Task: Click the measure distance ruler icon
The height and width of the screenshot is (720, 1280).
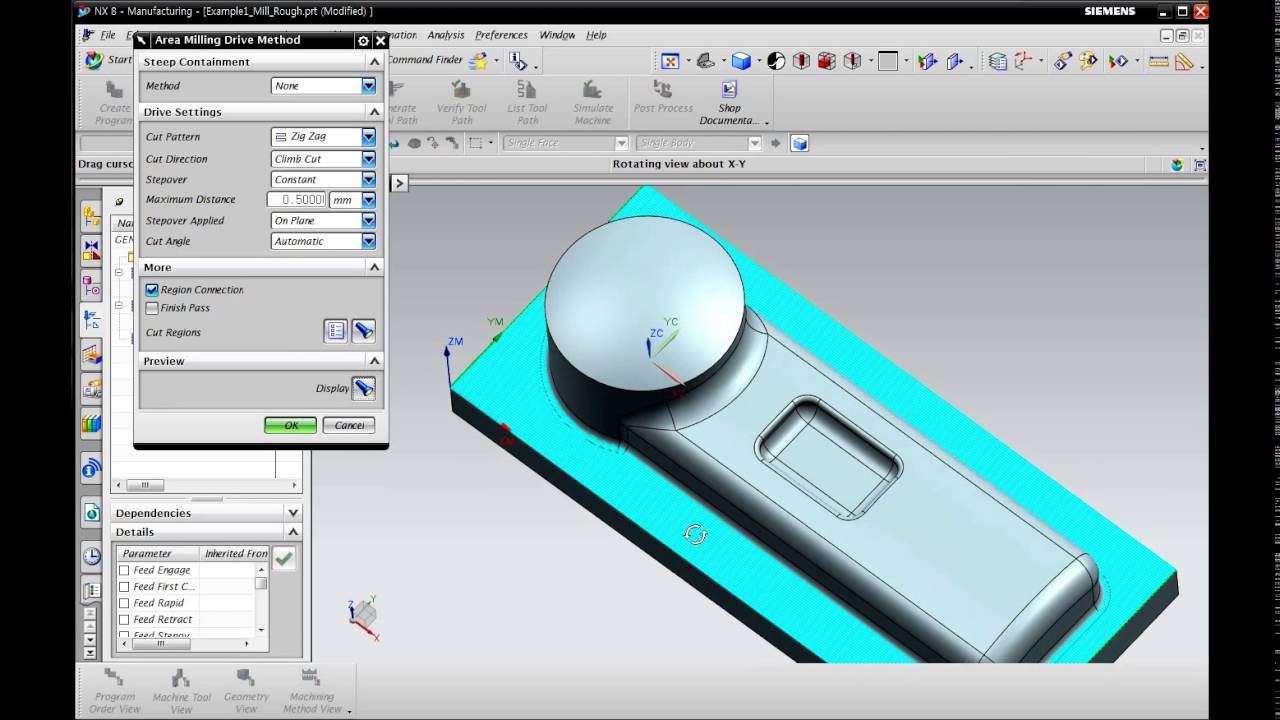Action: [x=1159, y=61]
